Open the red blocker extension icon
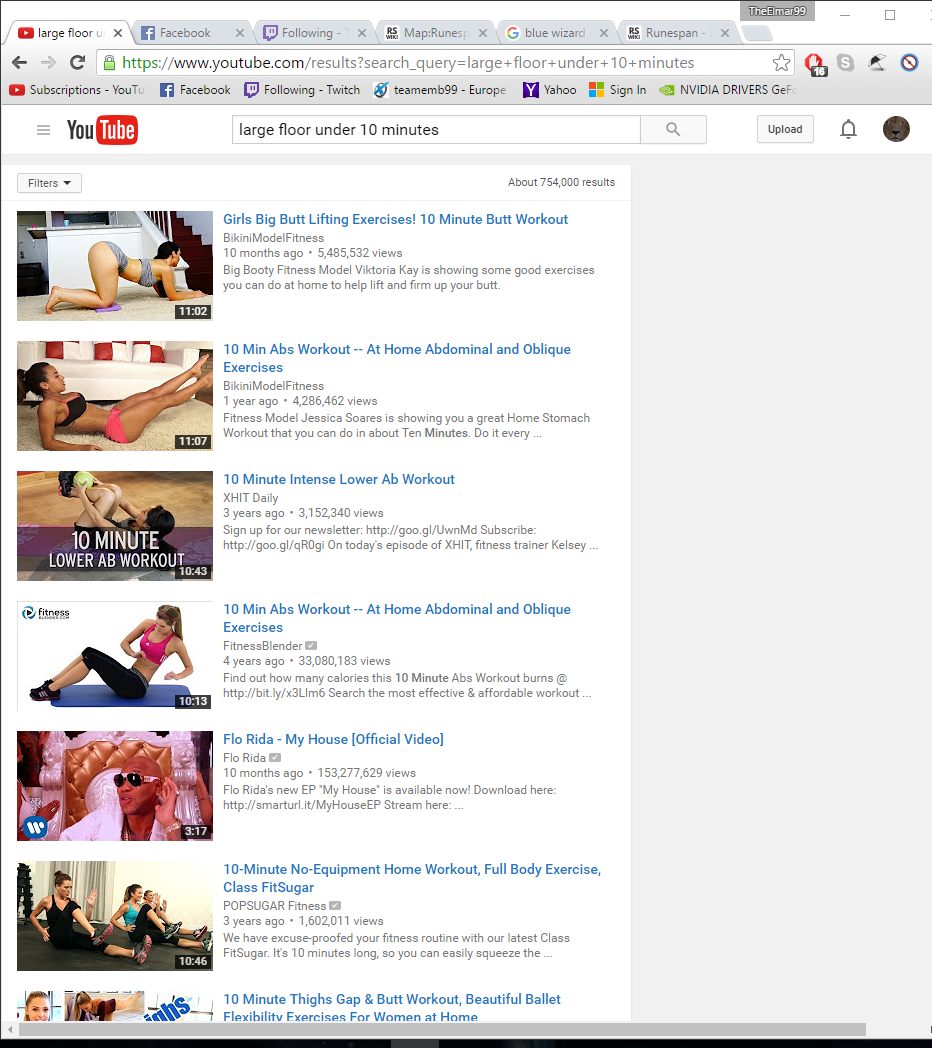The image size is (932, 1048). tap(909, 63)
